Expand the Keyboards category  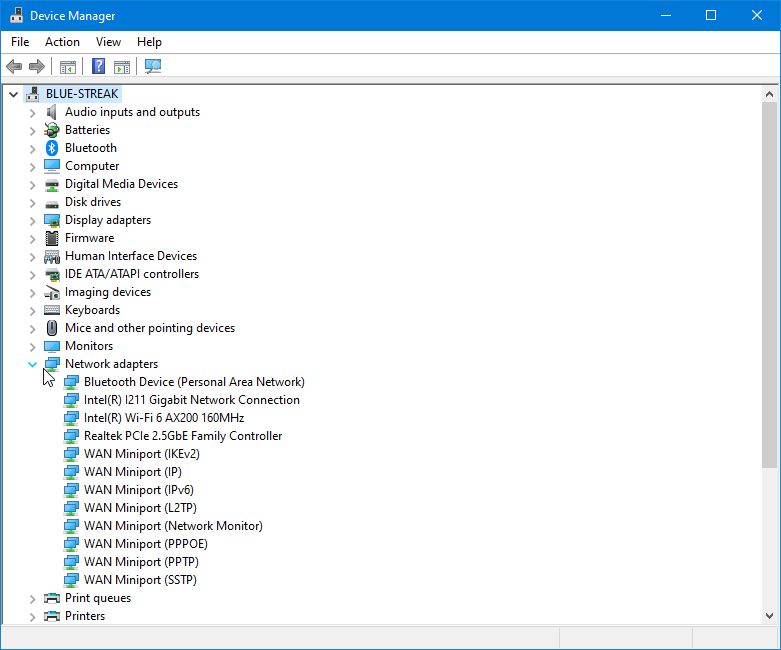click(x=33, y=311)
